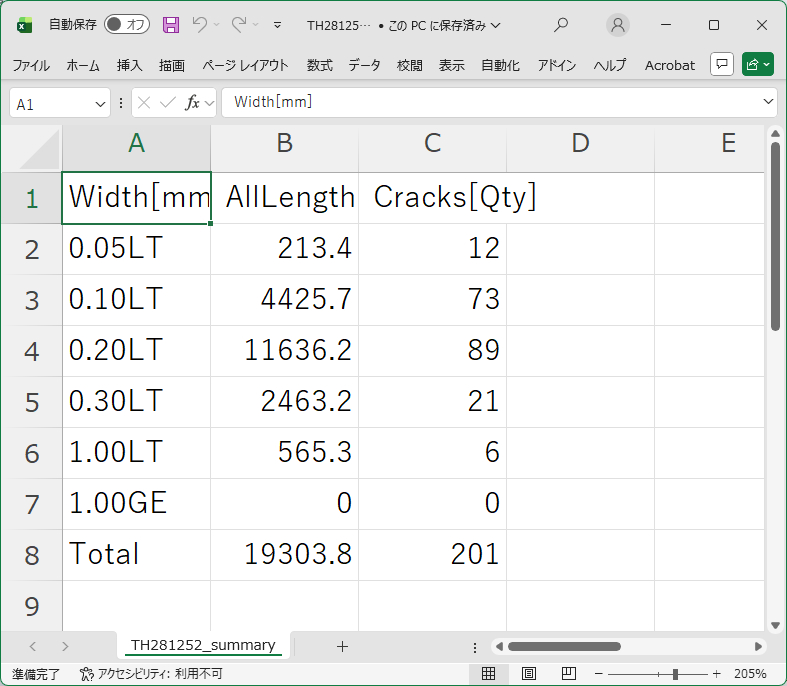Click horizontal scrollbar right arrow
787x686 pixels.
coord(758,646)
